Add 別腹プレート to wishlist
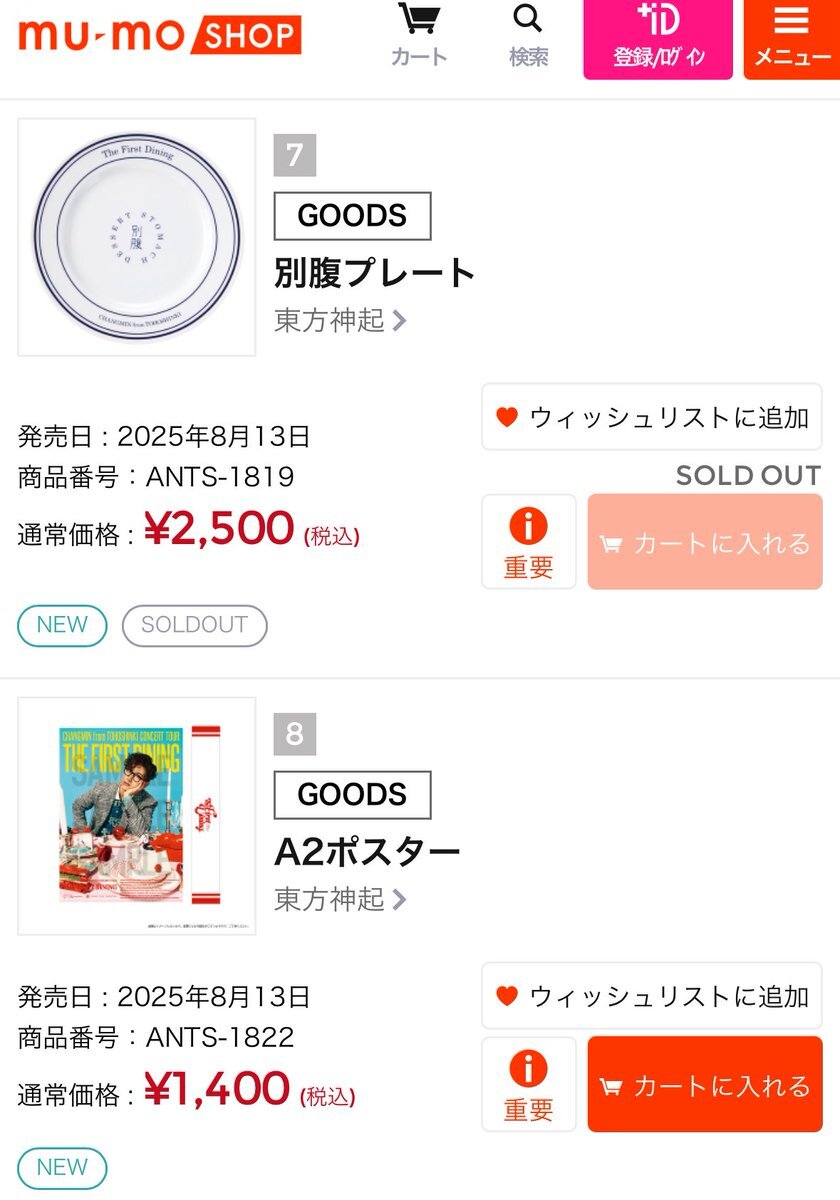Screen dimensions: 840x1200 652,417
